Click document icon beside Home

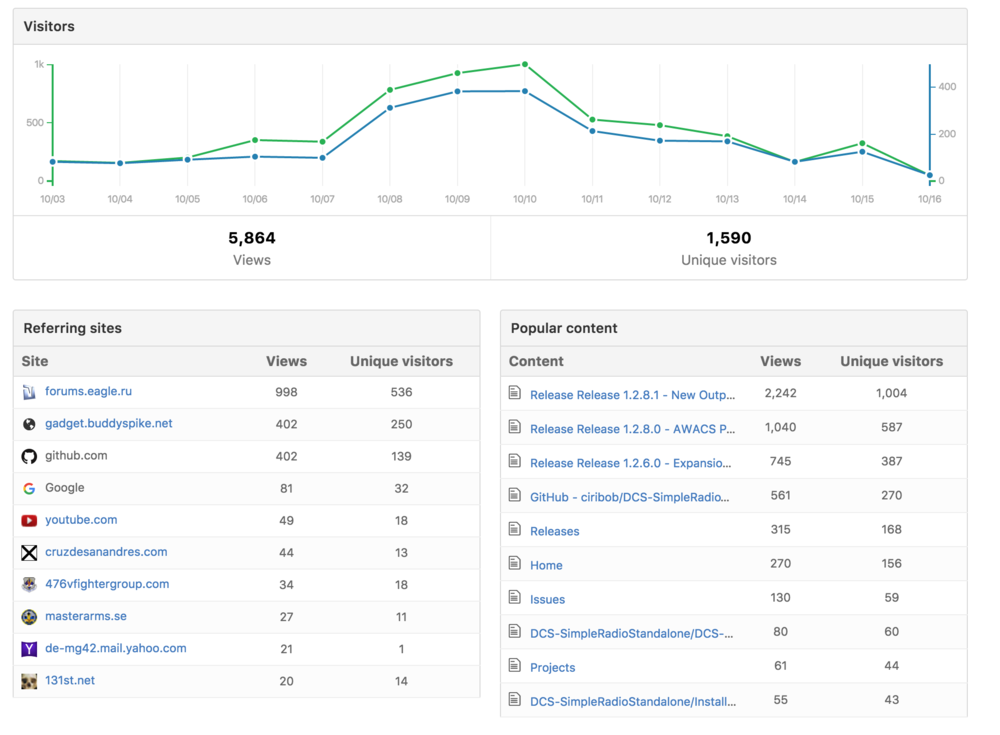(515, 563)
